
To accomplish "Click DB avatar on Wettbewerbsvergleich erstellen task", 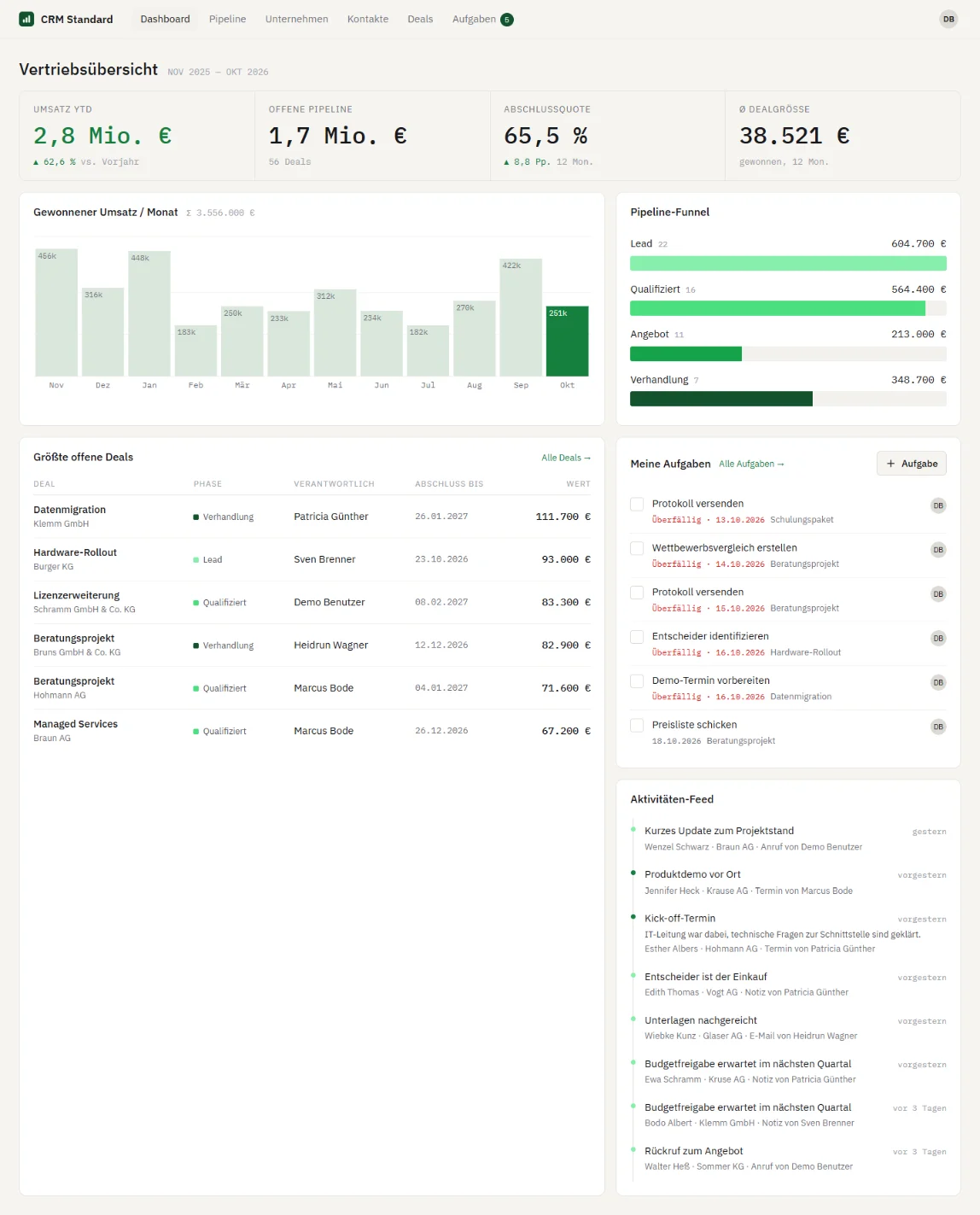I will [x=938, y=550].
